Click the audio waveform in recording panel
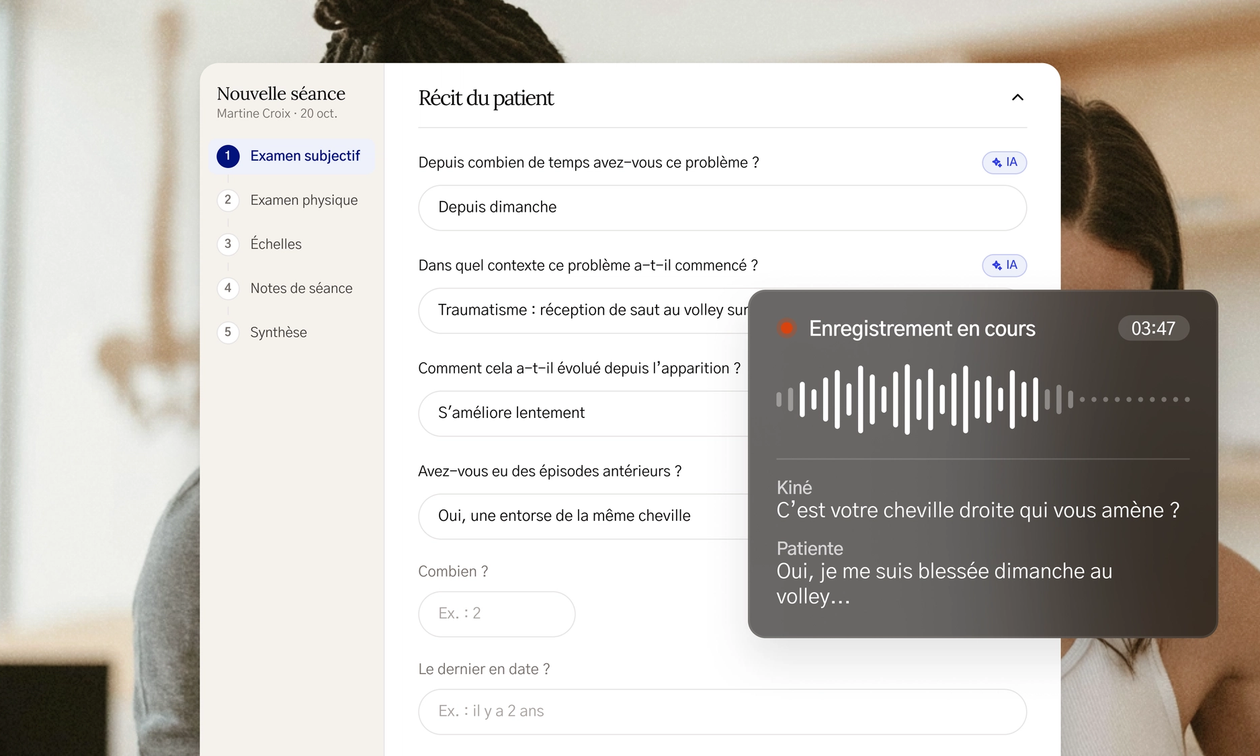 [x=983, y=399]
